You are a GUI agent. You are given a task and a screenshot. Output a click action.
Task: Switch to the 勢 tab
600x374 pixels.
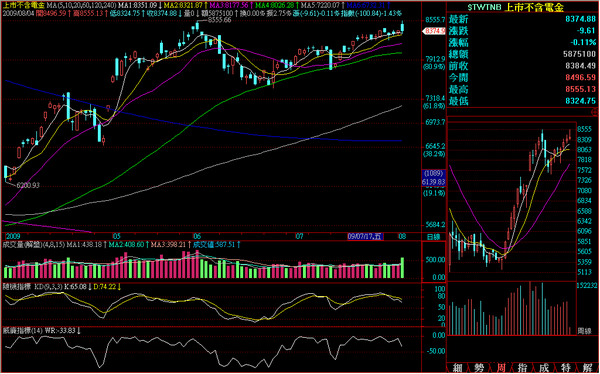tap(479, 368)
